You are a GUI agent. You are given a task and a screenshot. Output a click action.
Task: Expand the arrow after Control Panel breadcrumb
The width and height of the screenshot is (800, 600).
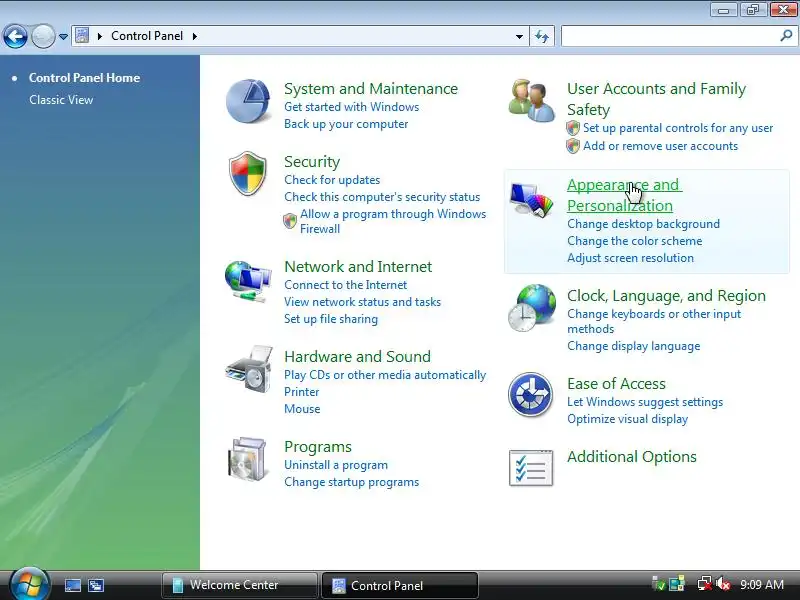pyautogui.click(x=194, y=36)
